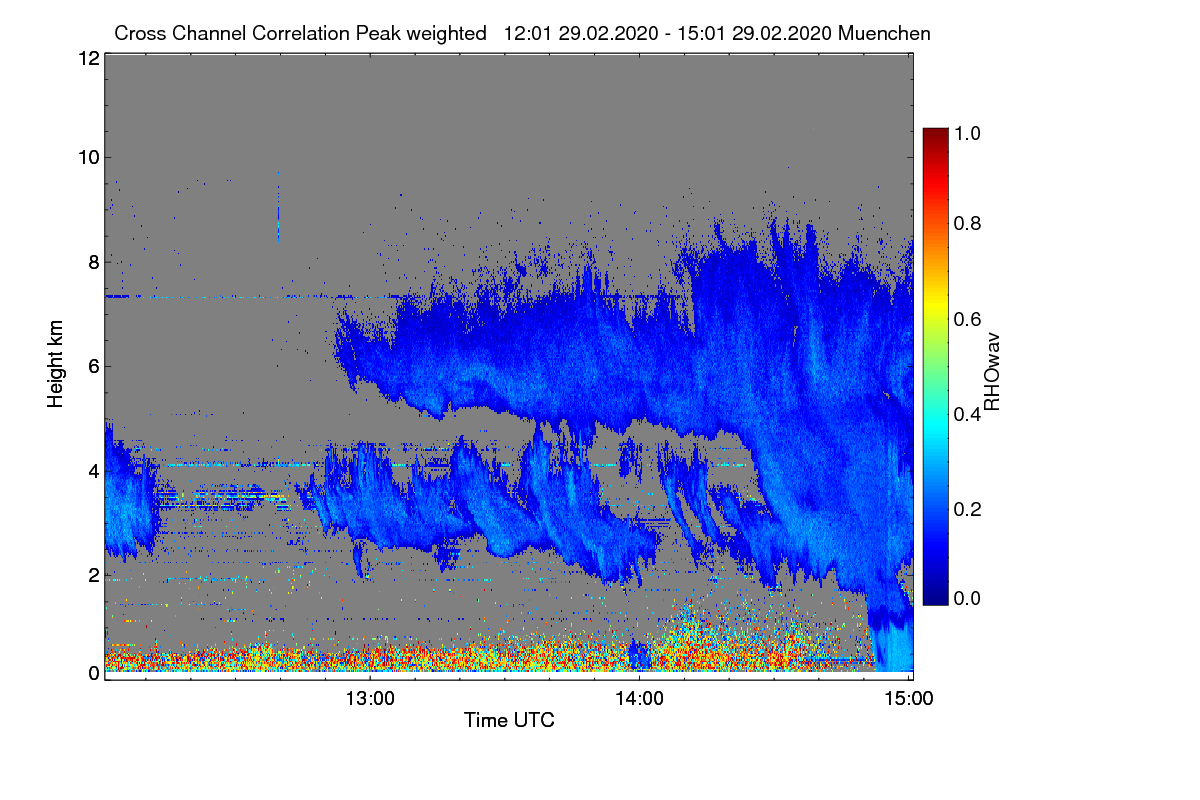Click the 'Time UTC' x-axis label
This screenshot has width=1200, height=800.
click(509, 720)
